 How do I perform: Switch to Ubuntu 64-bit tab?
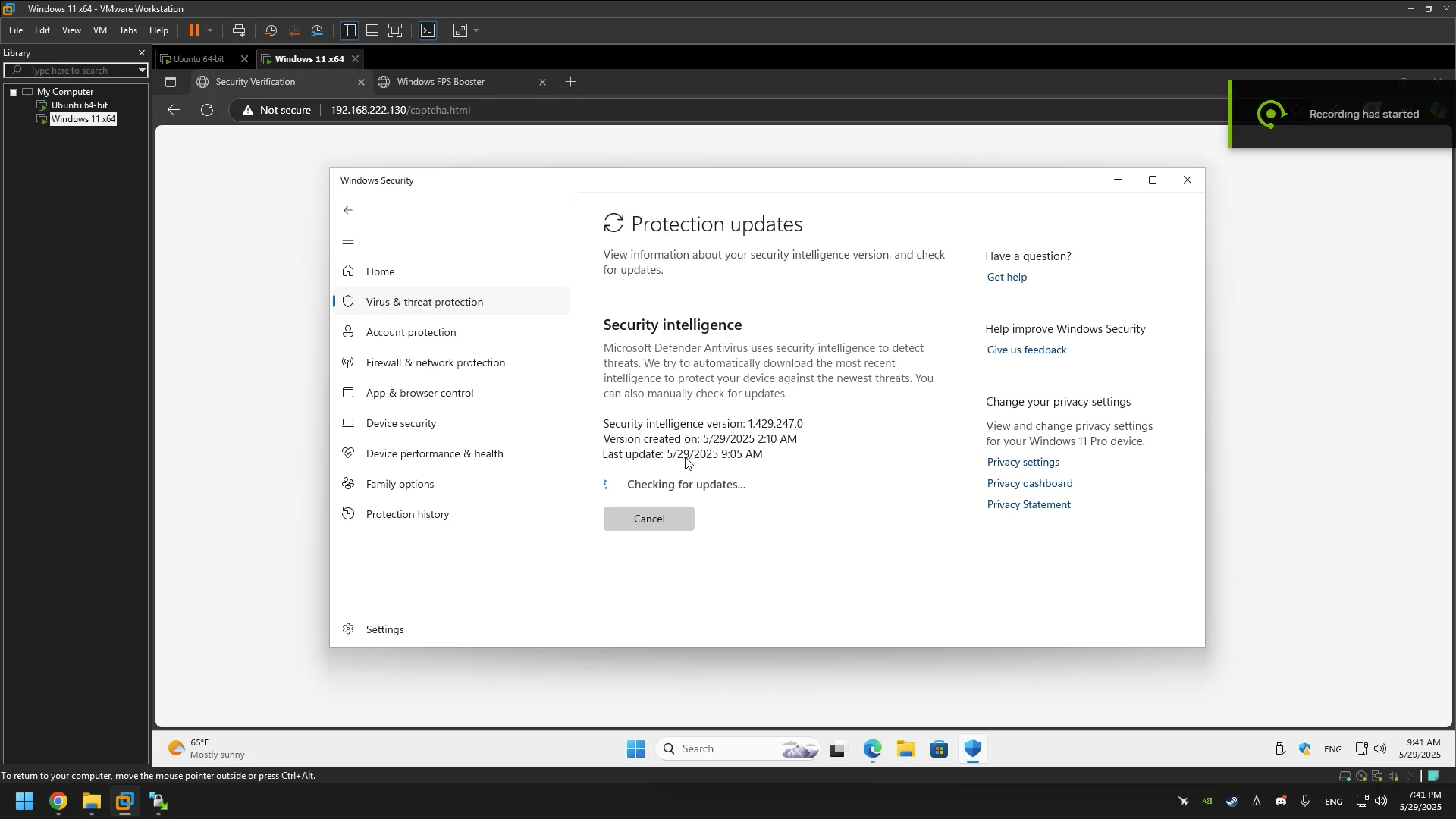[199, 59]
